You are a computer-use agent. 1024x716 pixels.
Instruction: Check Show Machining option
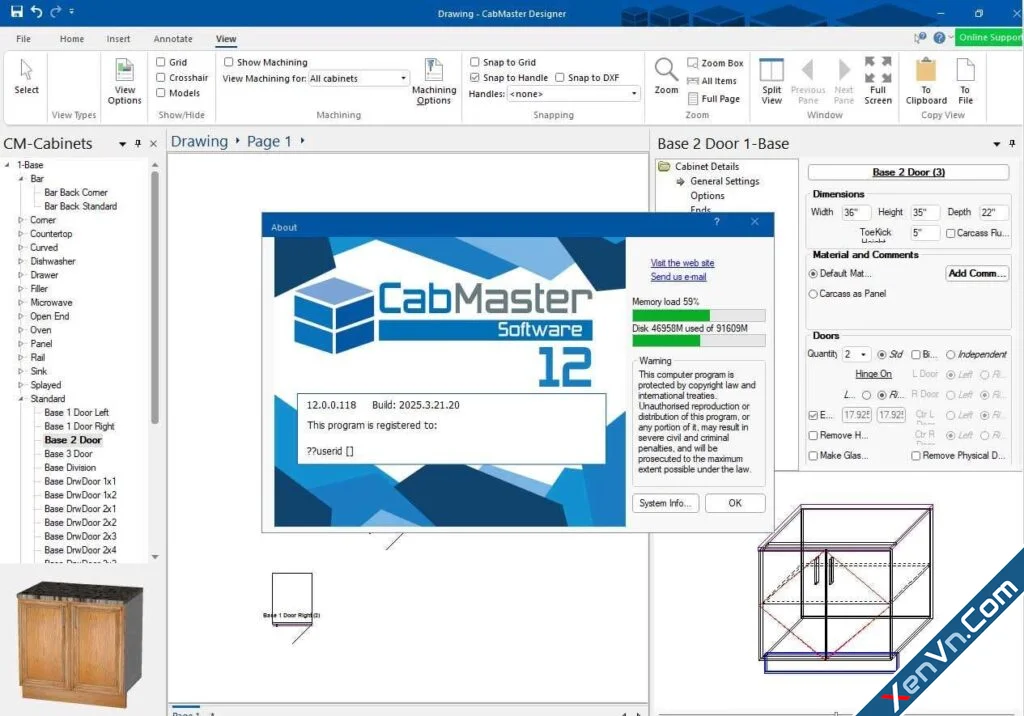[x=229, y=62]
